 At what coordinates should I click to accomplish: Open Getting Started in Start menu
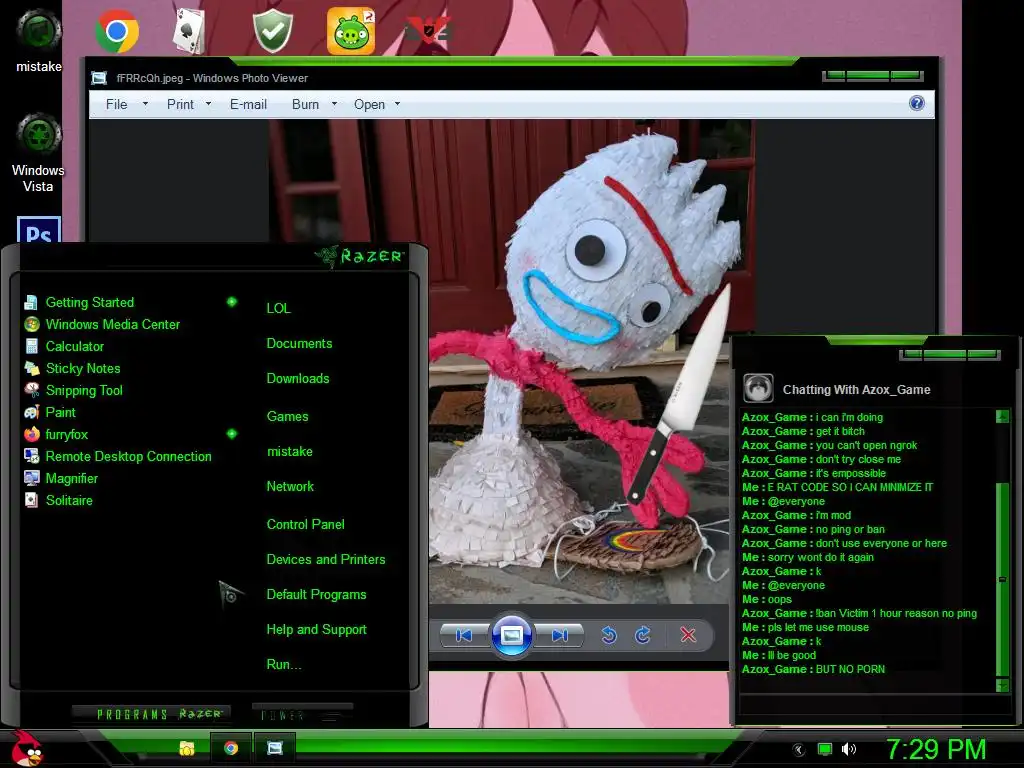[89, 302]
